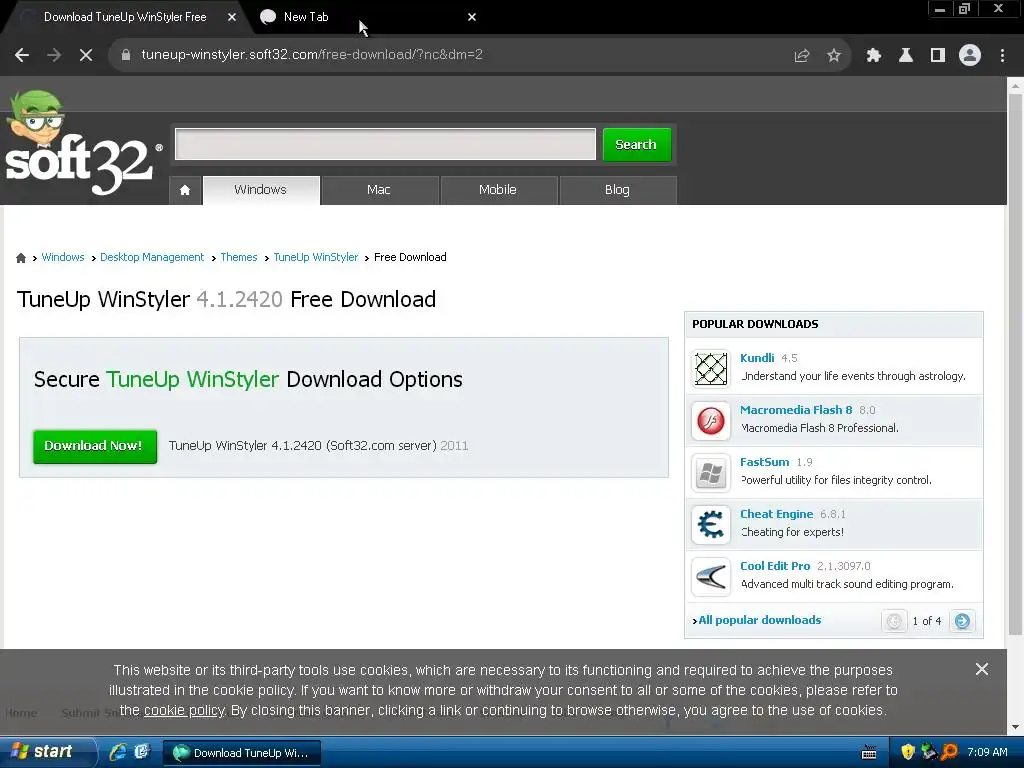
Task: Focus the Soft32 search input field
Action: [x=385, y=144]
